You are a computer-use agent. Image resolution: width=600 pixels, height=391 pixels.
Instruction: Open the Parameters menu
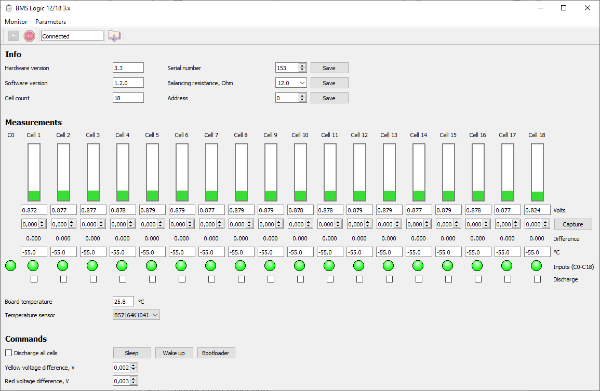pos(51,22)
